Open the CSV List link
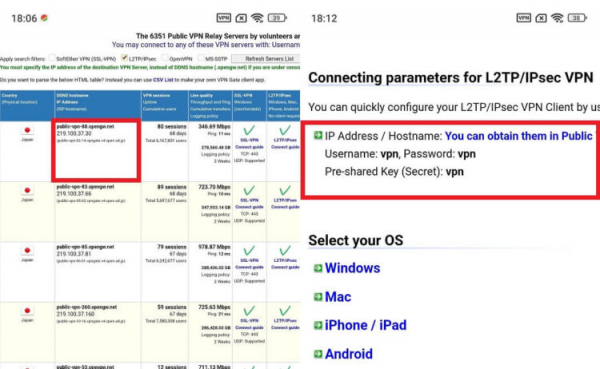Image resolution: width=600 pixels, height=369 pixels. (x=163, y=80)
